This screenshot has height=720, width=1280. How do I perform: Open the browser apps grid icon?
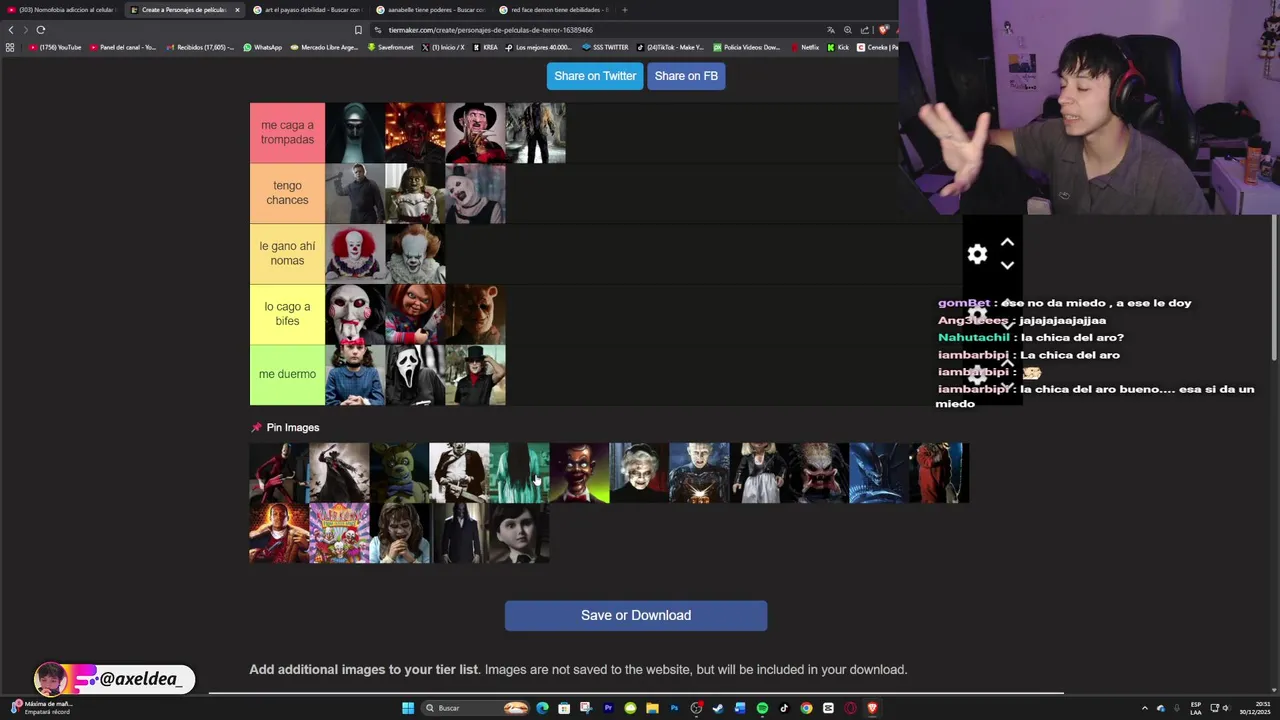coord(10,47)
